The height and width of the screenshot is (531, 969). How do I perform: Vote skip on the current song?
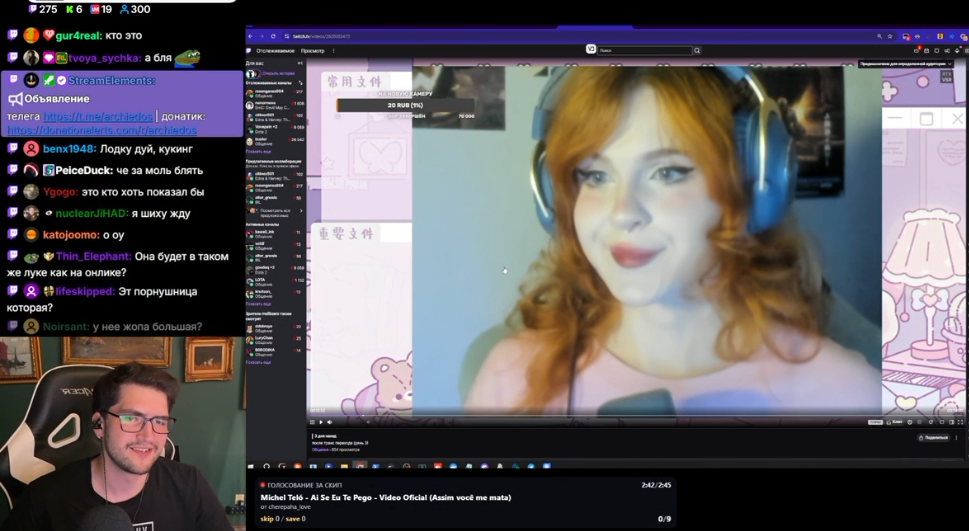click(271, 519)
